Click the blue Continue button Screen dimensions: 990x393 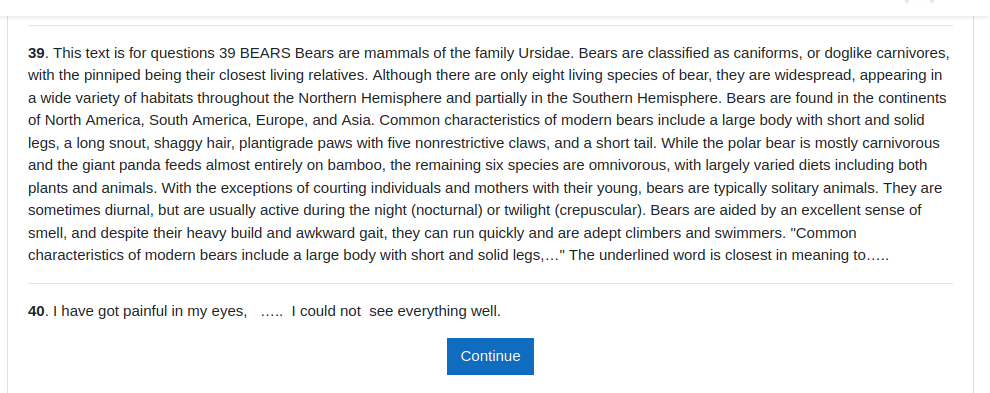point(490,356)
